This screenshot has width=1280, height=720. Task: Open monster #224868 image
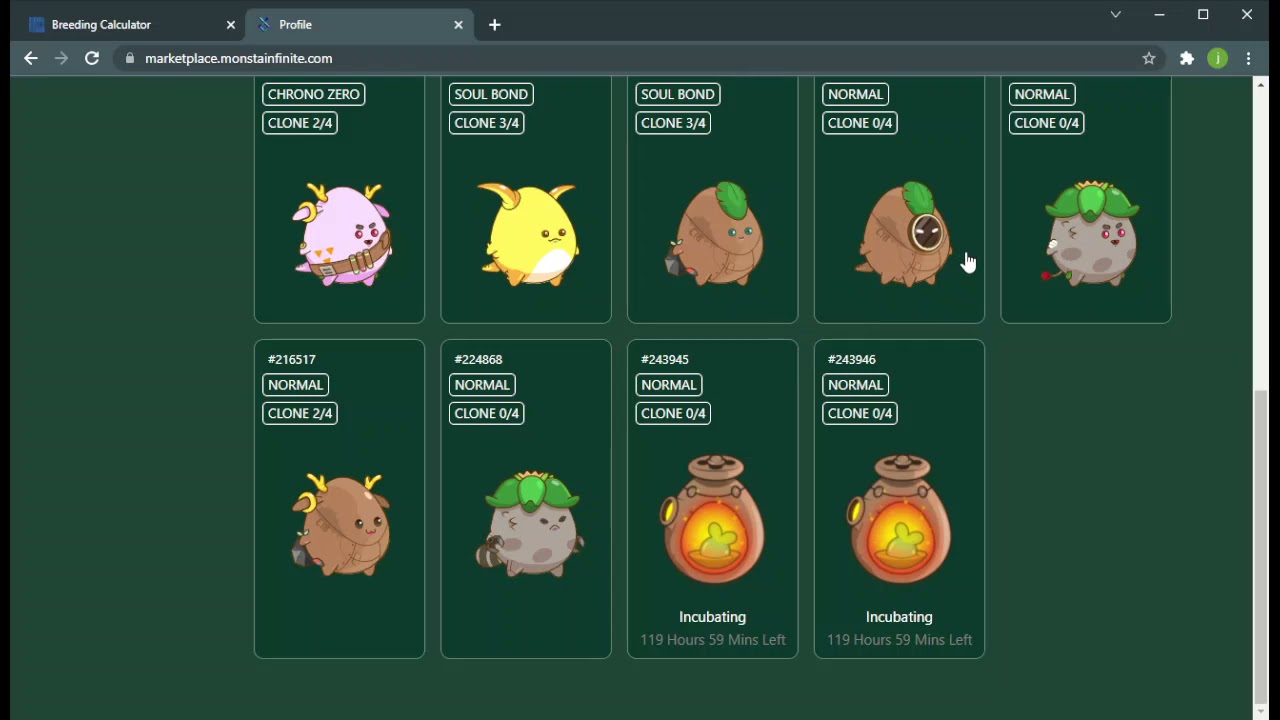coord(529,523)
